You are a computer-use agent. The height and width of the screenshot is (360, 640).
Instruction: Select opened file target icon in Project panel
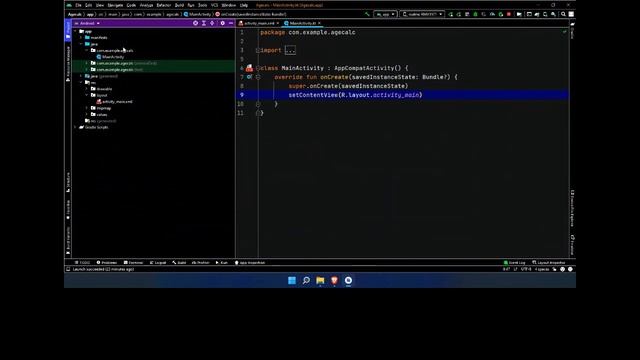196,23
